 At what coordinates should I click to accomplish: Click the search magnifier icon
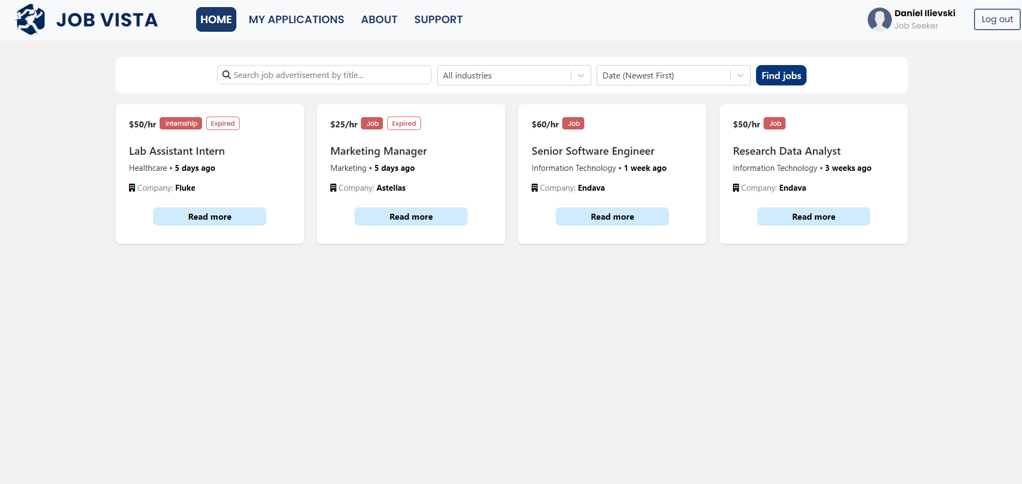click(x=226, y=75)
